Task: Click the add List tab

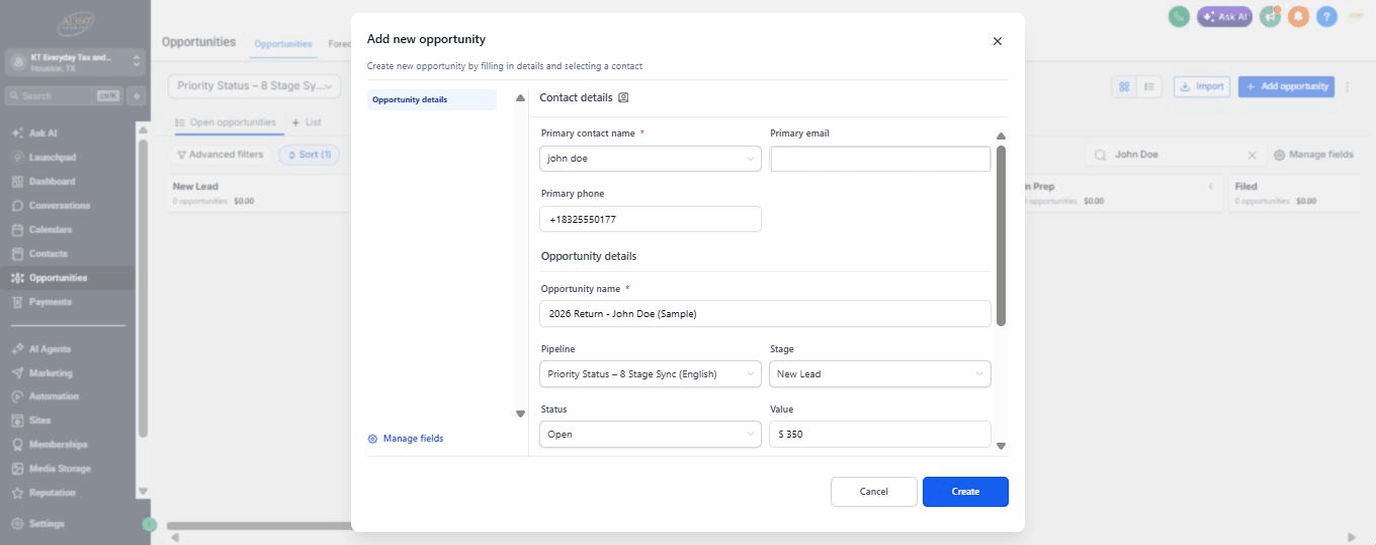Action: point(306,122)
